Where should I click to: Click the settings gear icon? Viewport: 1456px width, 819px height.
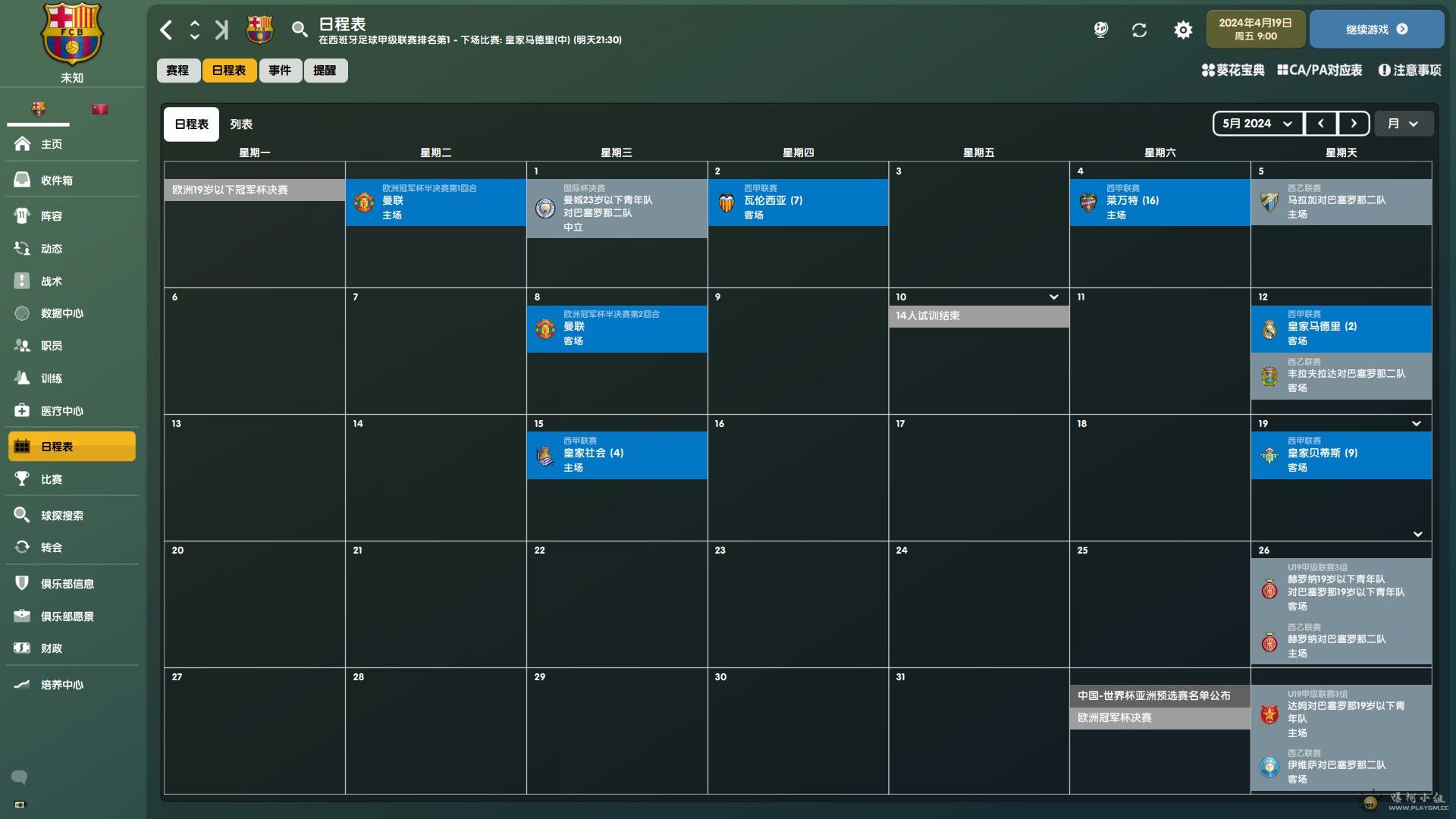[1183, 30]
